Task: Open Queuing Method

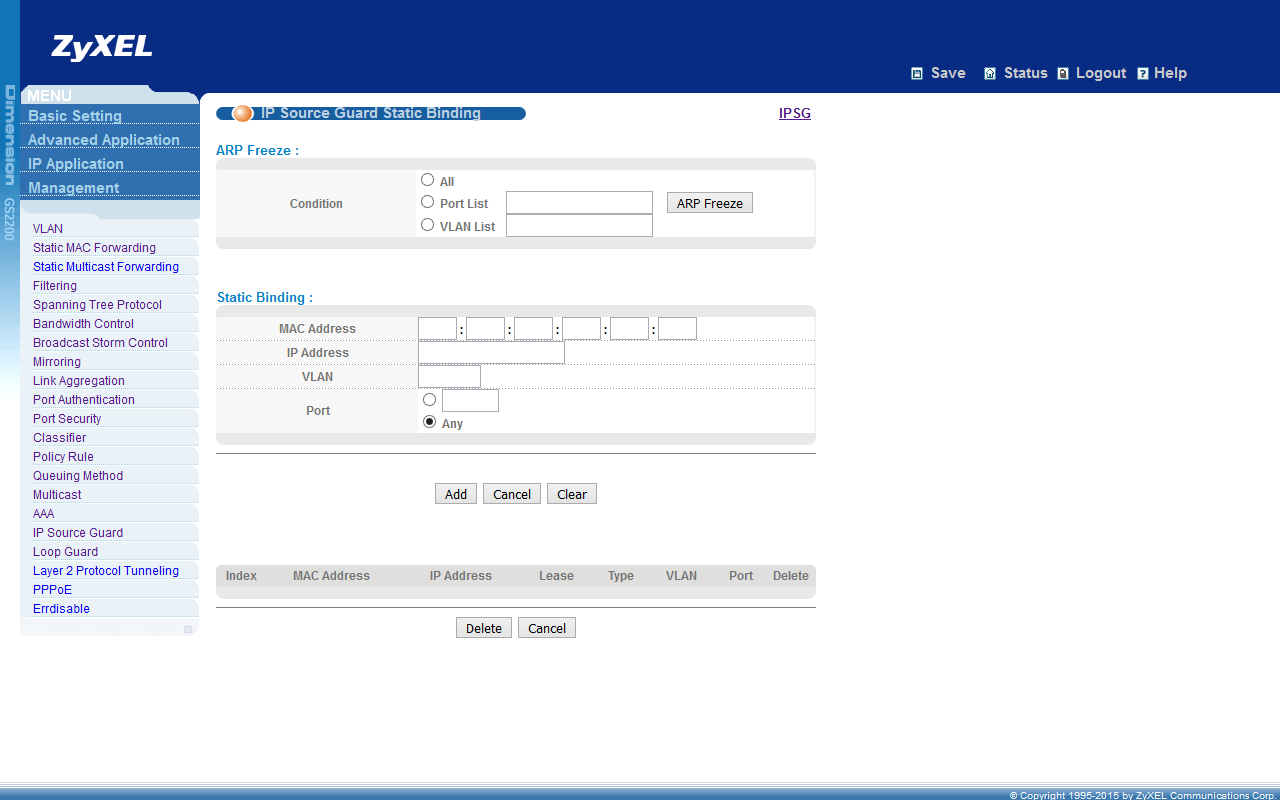Action: pos(78,476)
